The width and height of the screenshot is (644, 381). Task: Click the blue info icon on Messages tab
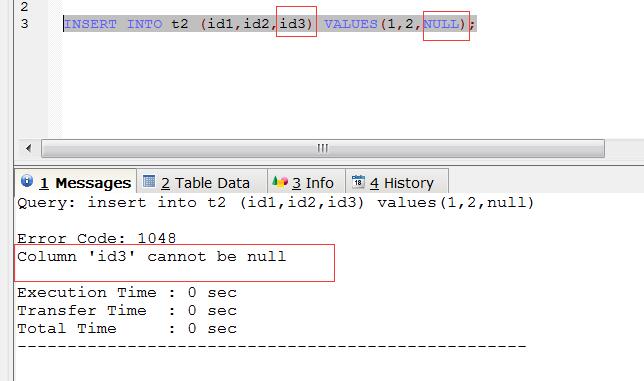(x=27, y=181)
